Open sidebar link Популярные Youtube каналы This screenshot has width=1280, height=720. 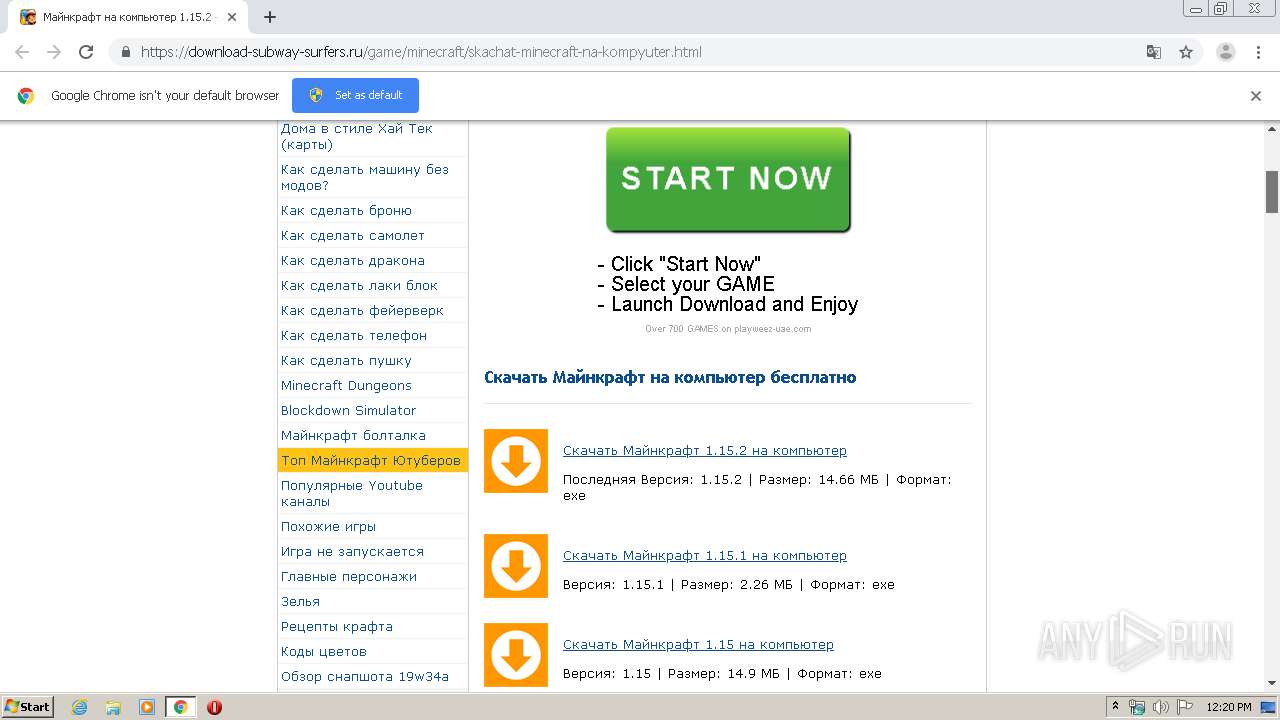pyautogui.click(x=352, y=494)
